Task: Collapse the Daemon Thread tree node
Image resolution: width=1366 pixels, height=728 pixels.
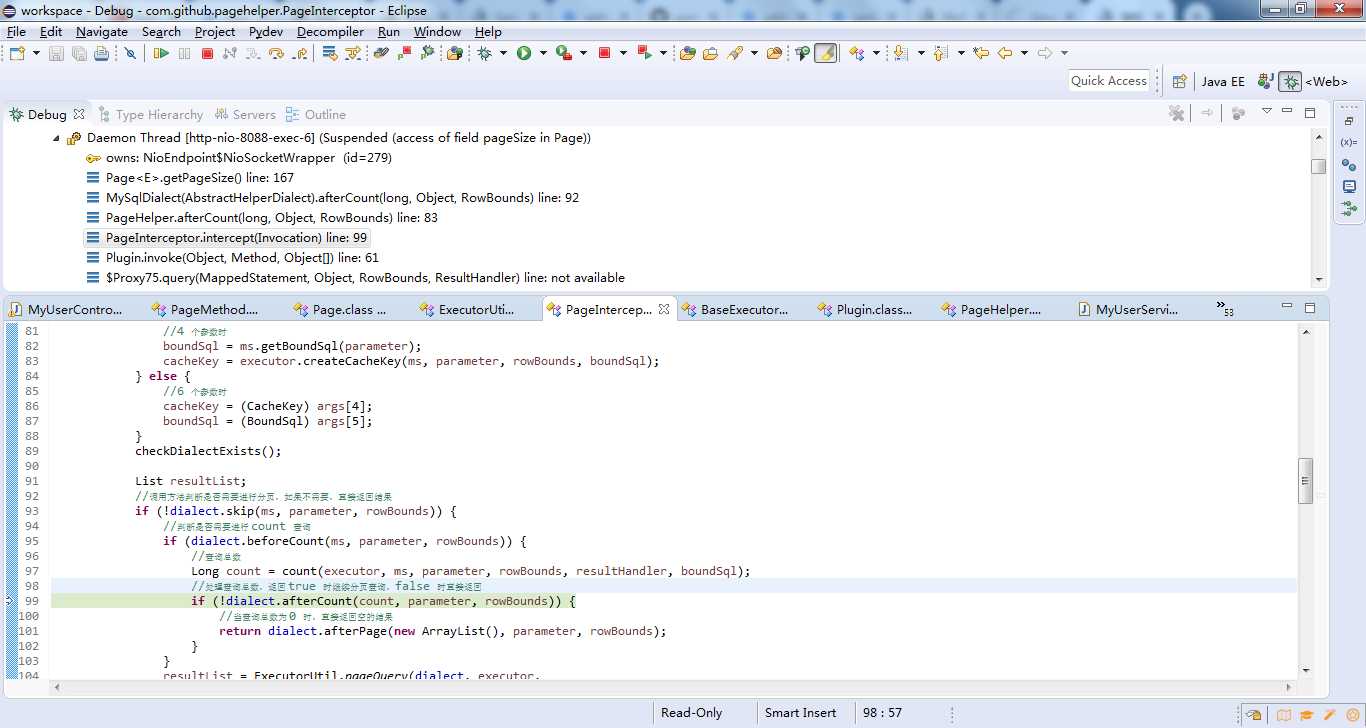Action: [x=56, y=138]
